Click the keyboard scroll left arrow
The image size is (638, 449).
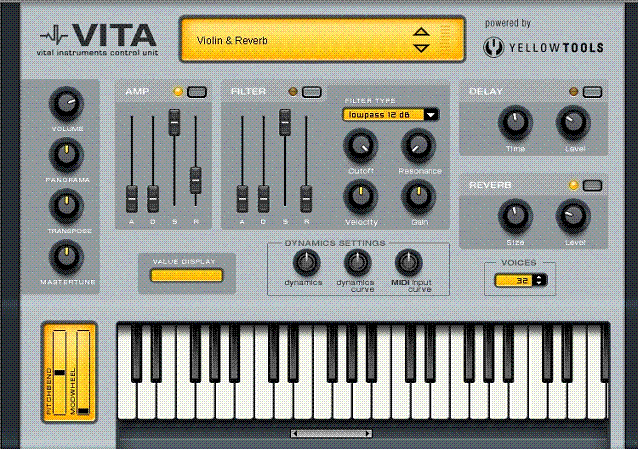point(294,434)
